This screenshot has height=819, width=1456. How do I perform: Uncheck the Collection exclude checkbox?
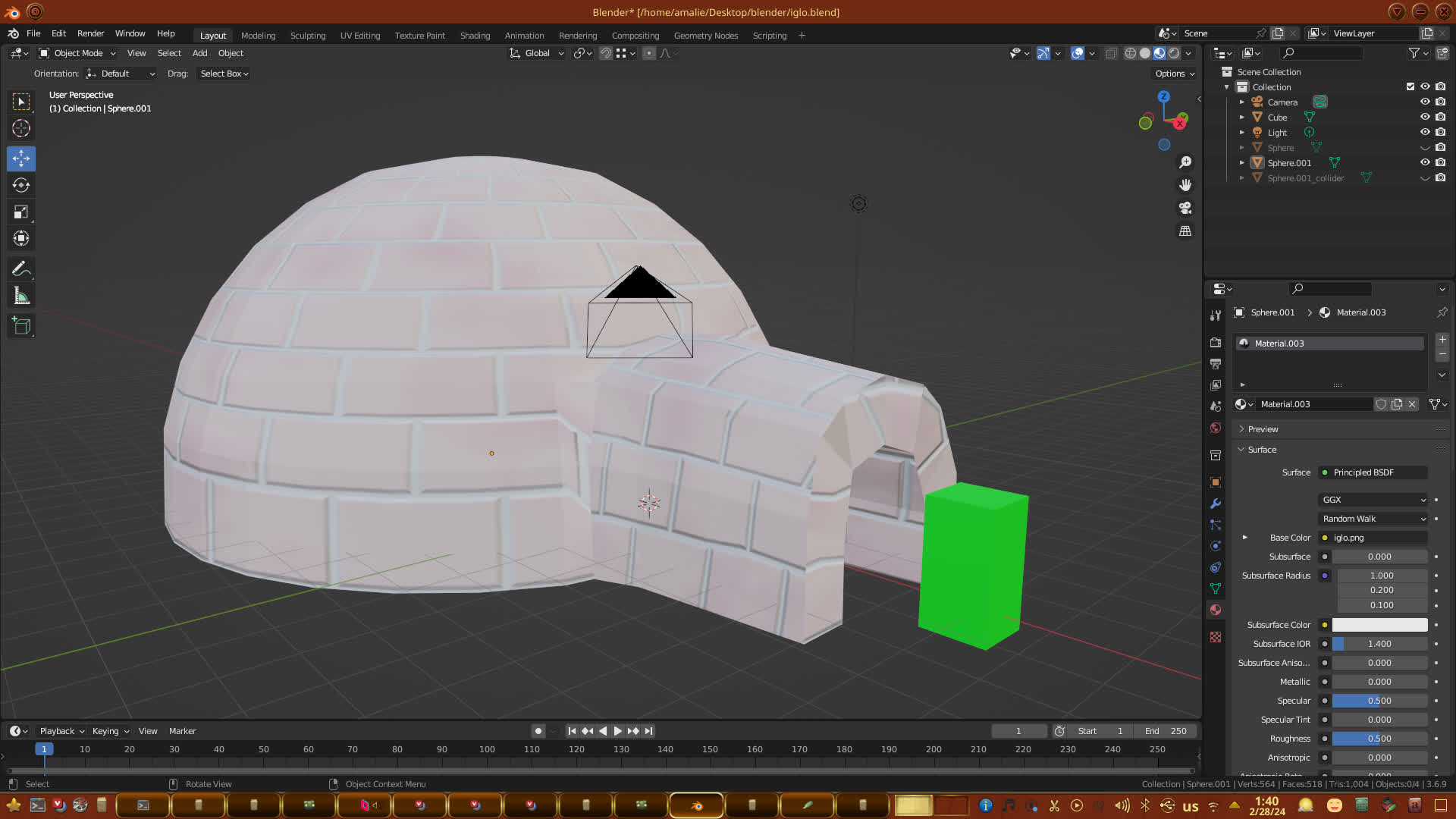1410,86
